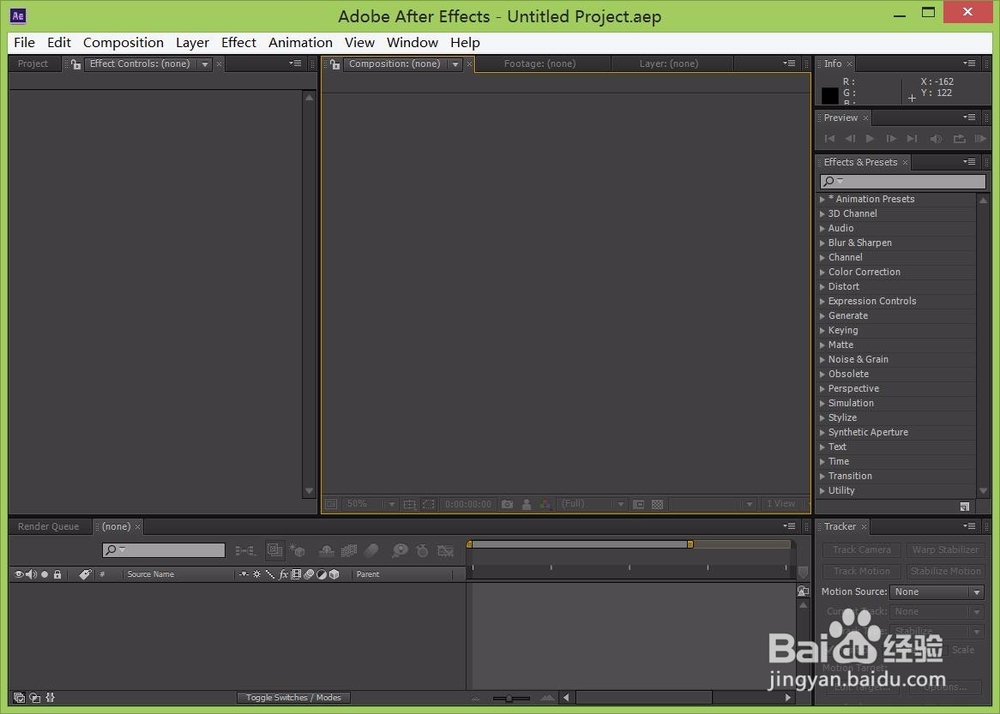Click the Draft 3D timeline icon
Screen dimensions: 1000x714
(x=297, y=551)
